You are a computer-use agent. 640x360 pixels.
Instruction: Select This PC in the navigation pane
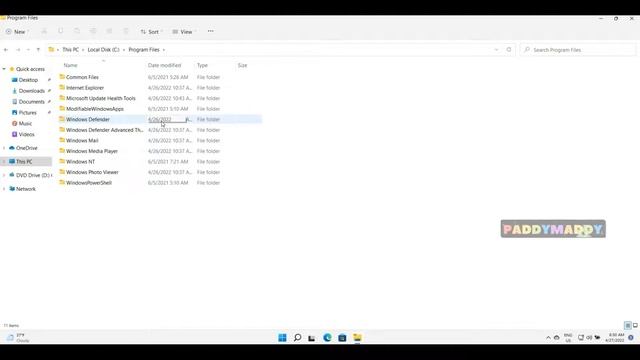tap(24, 162)
